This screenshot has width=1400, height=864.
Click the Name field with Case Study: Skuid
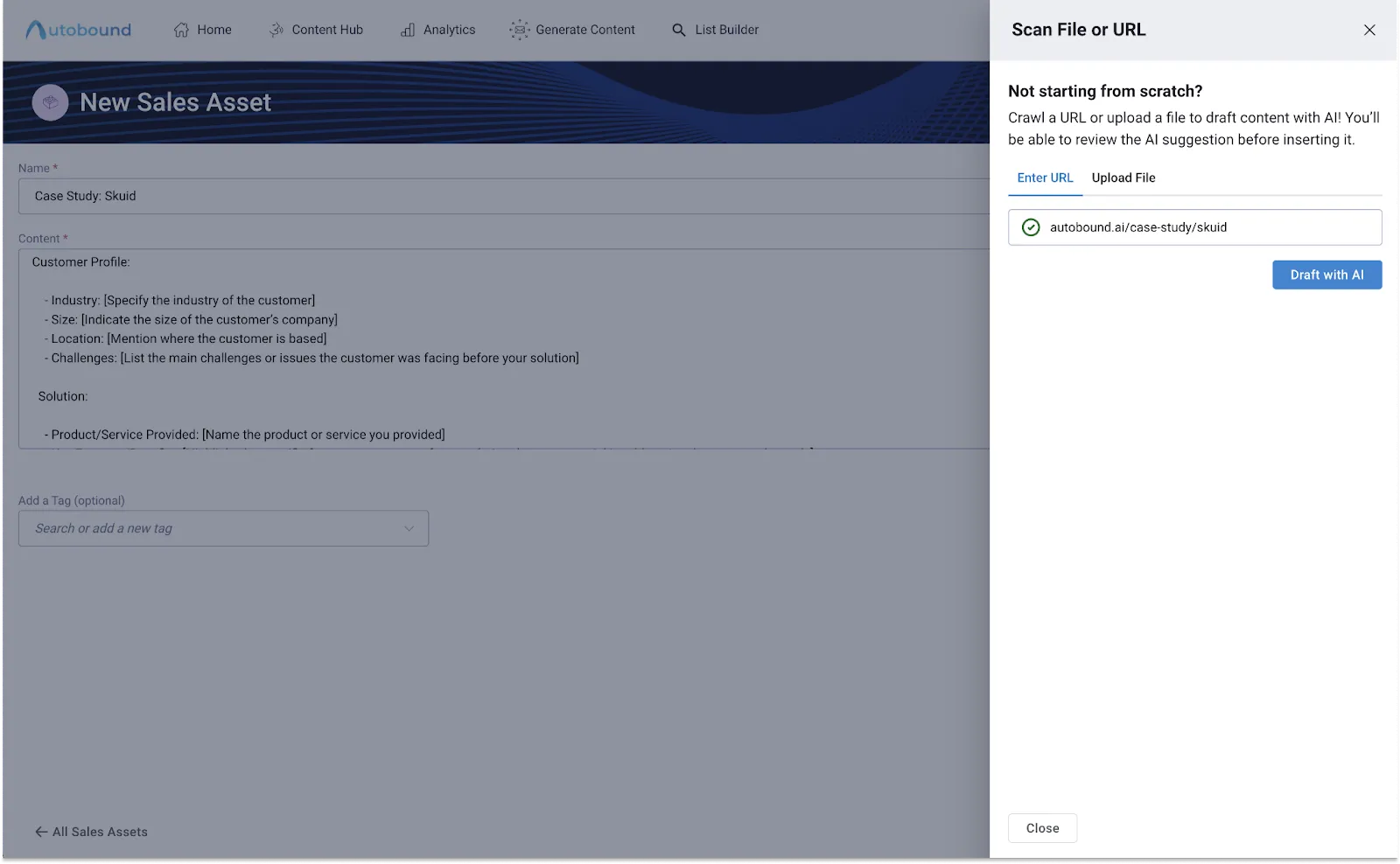point(504,196)
